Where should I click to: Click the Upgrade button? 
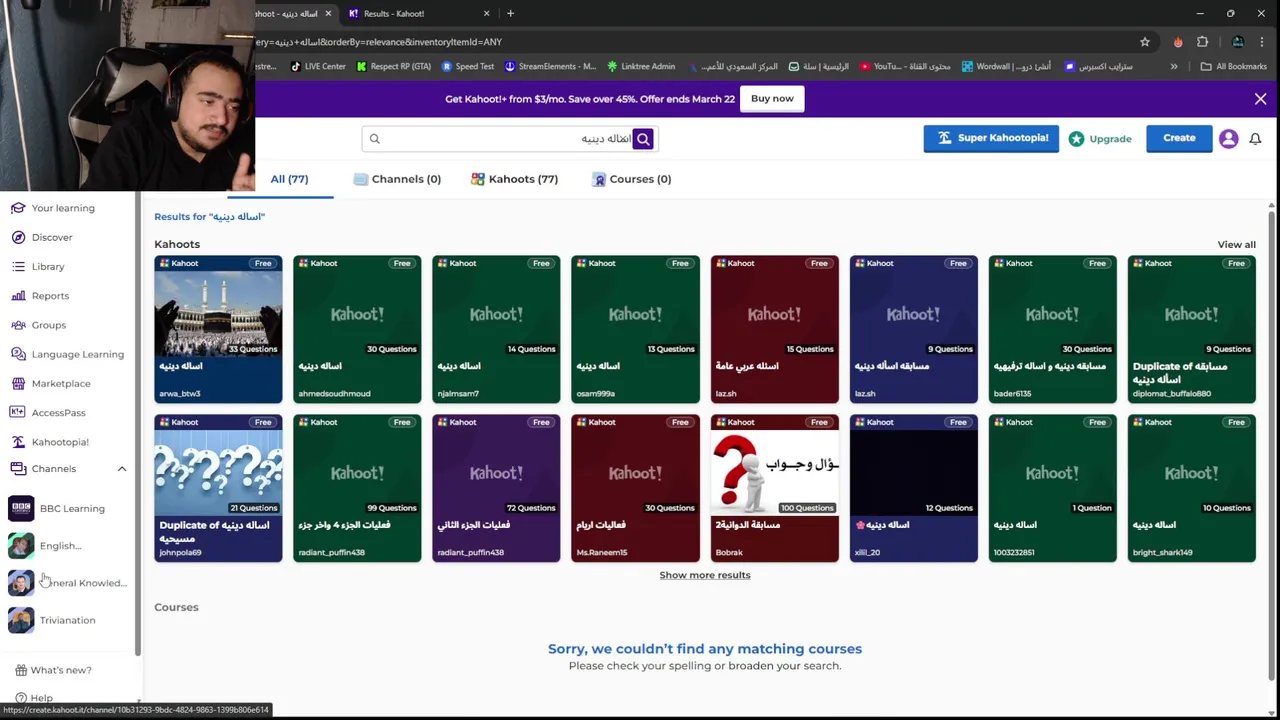[x=1100, y=139]
